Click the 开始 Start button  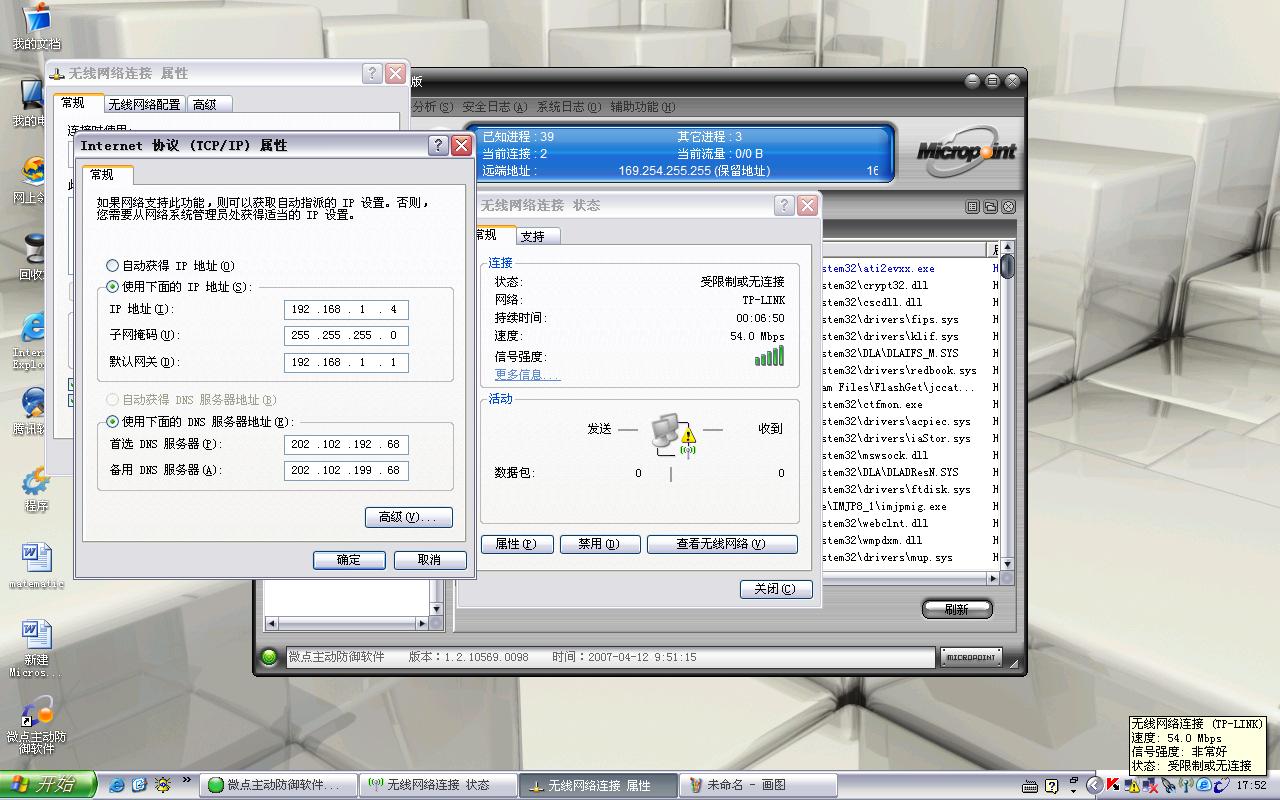tap(48, 785)
